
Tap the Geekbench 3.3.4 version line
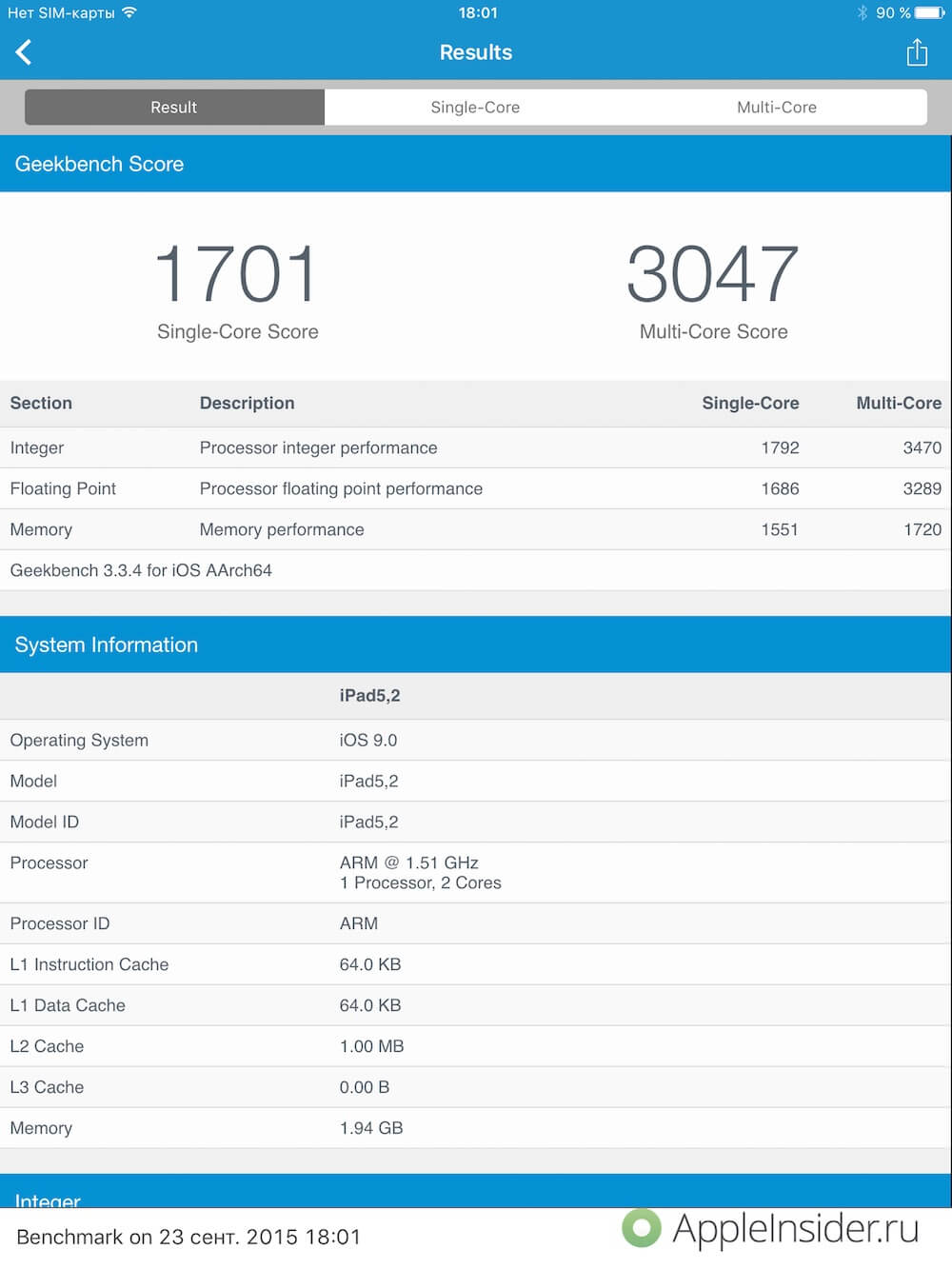pyautogui.click(x=141, y=570)
